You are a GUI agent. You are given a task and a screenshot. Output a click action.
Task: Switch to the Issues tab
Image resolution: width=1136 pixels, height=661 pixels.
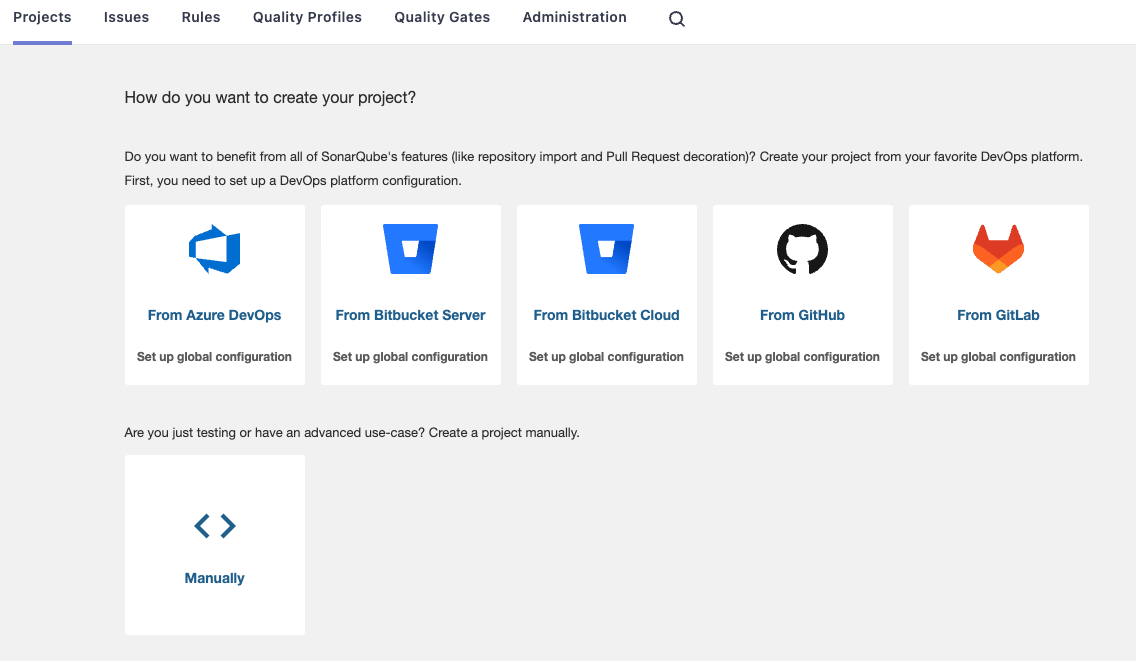click(x=126, y=17)
